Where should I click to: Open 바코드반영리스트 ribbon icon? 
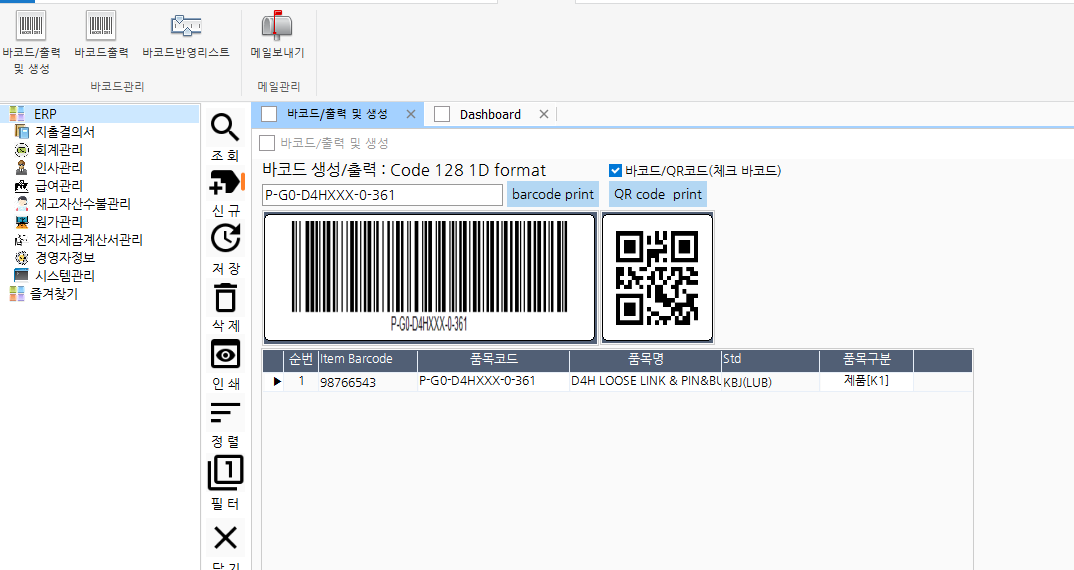(186, 26)
